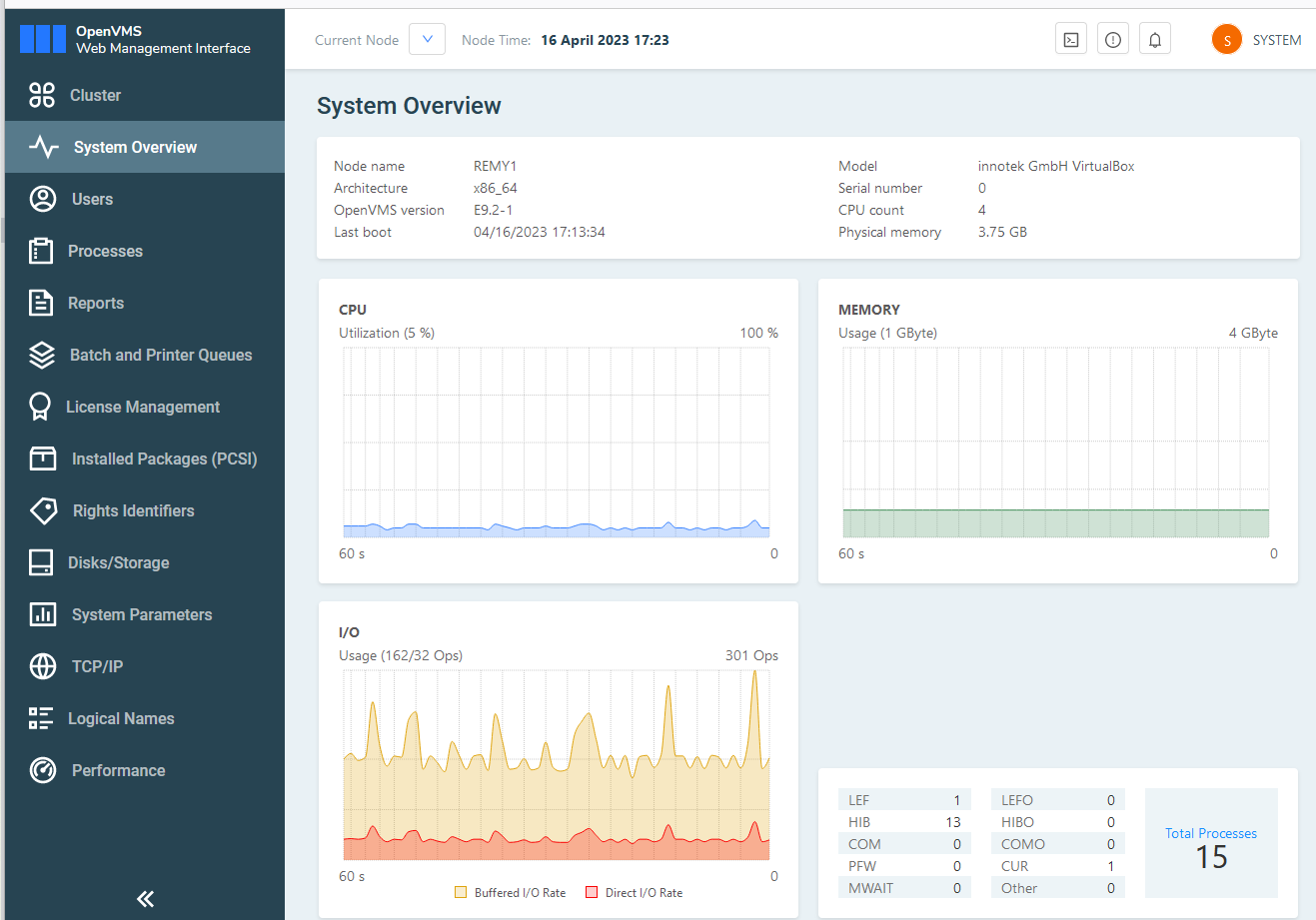This screenshot has width=1316, height=920.
Task: Open the notifications bell icon
Action: tap(1155, 40)
